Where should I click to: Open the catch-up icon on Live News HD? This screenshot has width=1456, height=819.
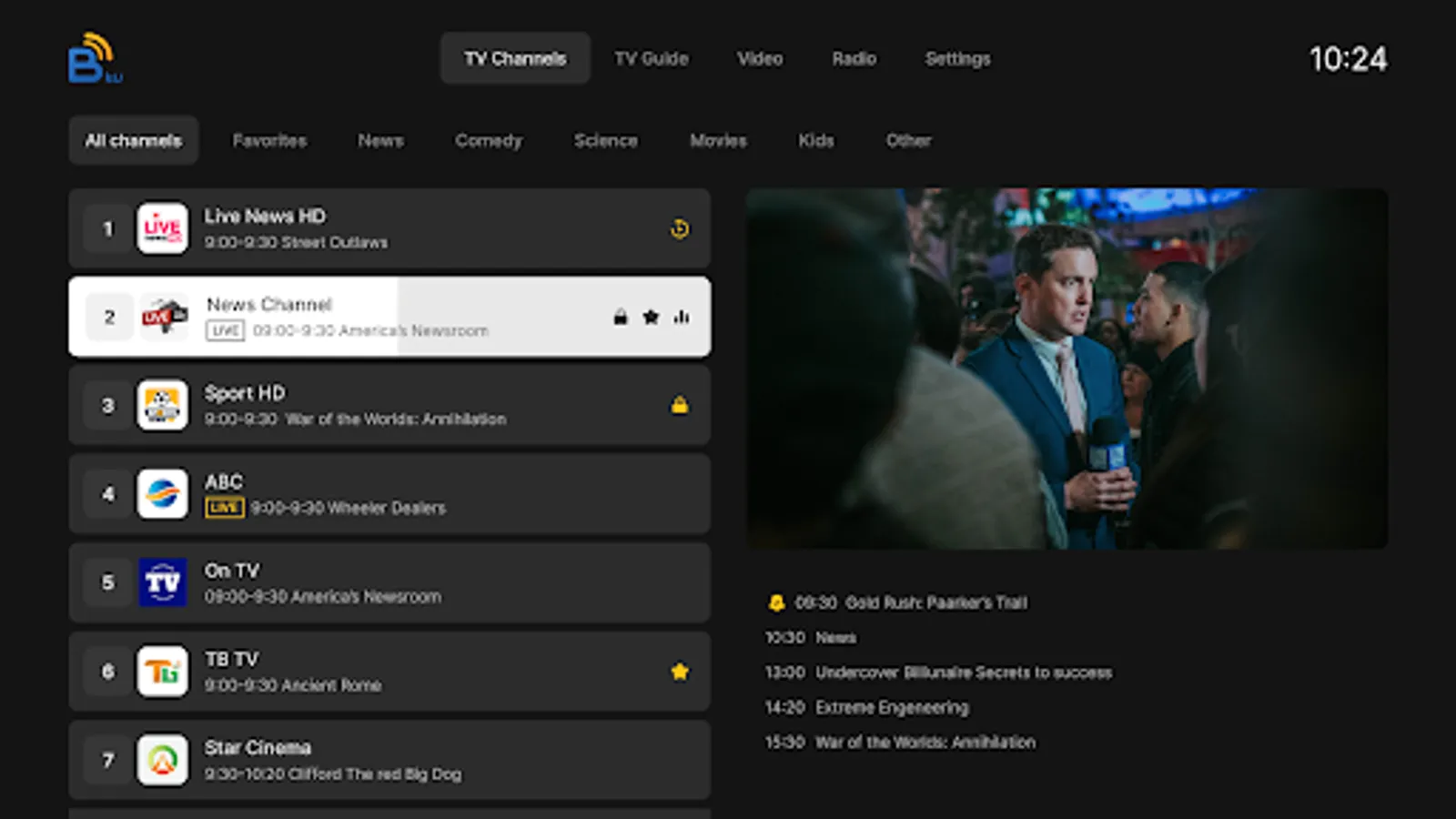point(680,228)
